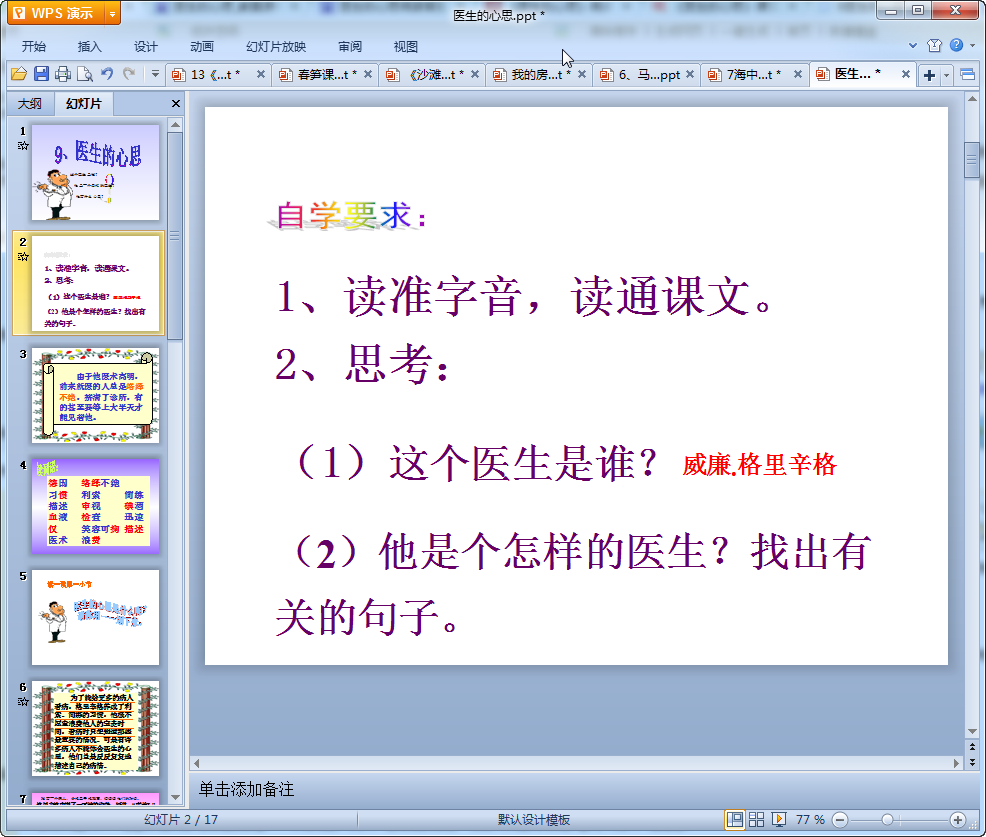Open the WPS 演示 application menu dropdown

pyautogui.click(x=112, y=13)
